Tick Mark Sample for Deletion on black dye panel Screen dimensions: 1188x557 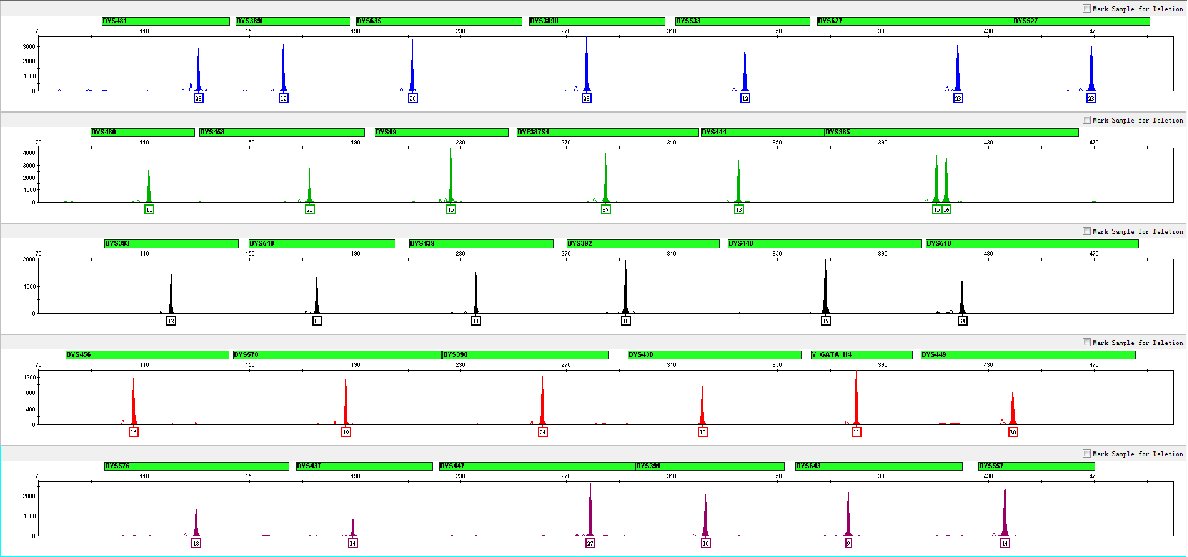1088,231
